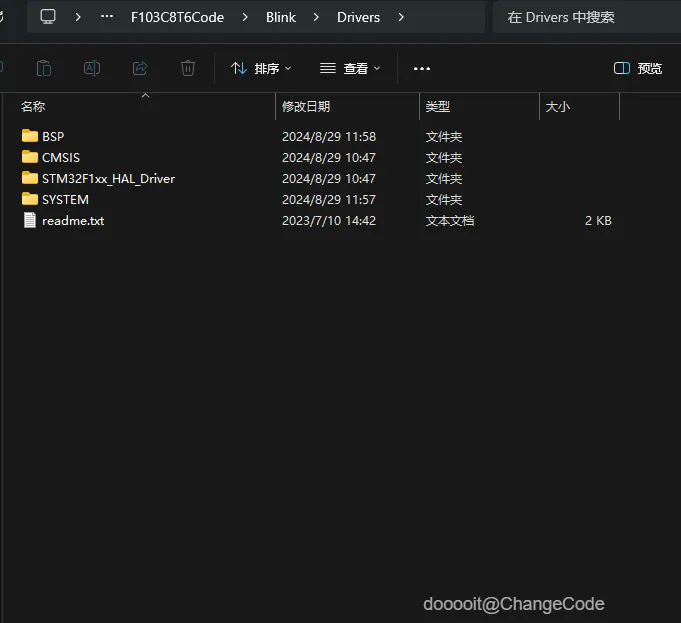Select the BSP folder icon

[x=30, y=136]
